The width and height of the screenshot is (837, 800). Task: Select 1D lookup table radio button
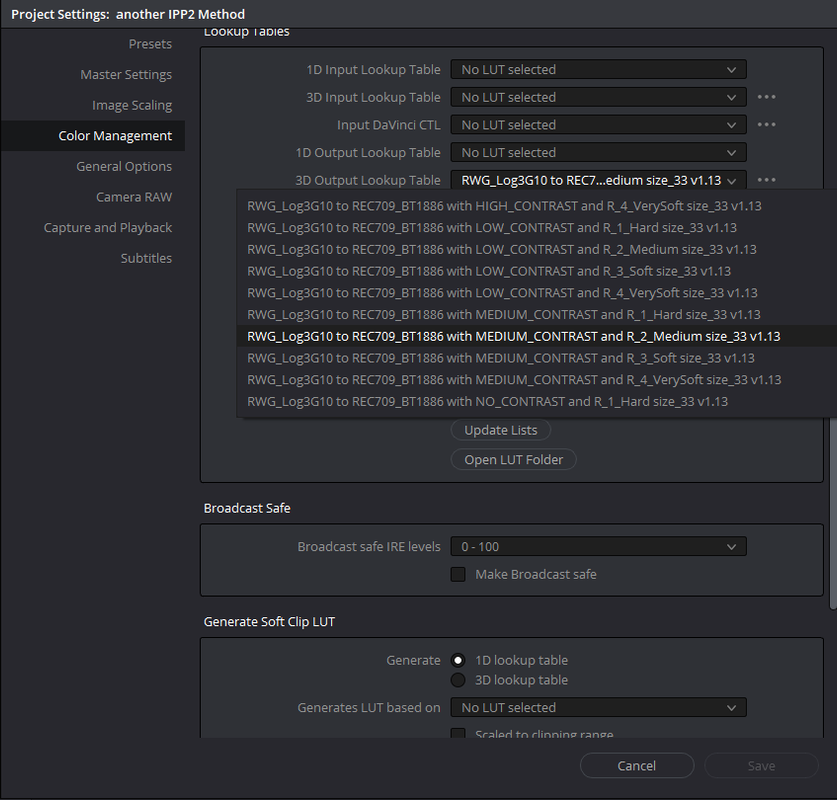(458, 660)
